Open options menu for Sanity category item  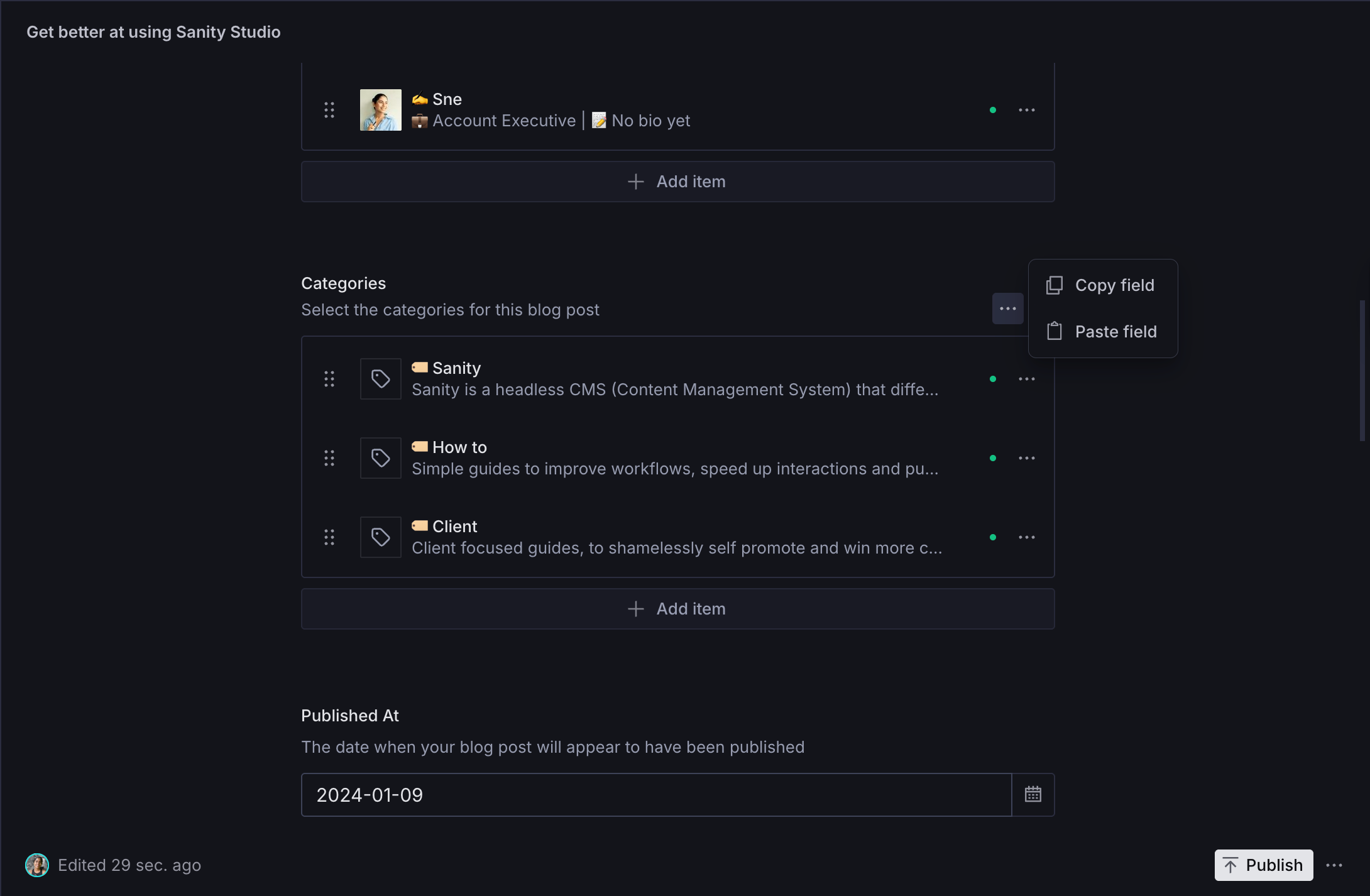pyautogui.click(x=1027, y=379)
